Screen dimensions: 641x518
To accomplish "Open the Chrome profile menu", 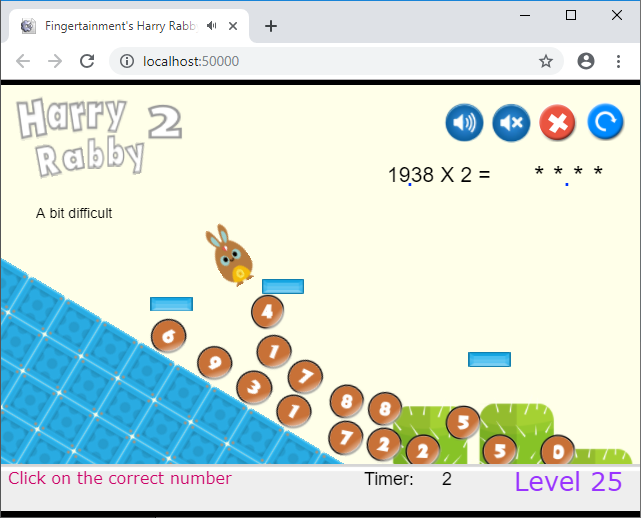I will point(586,61).
